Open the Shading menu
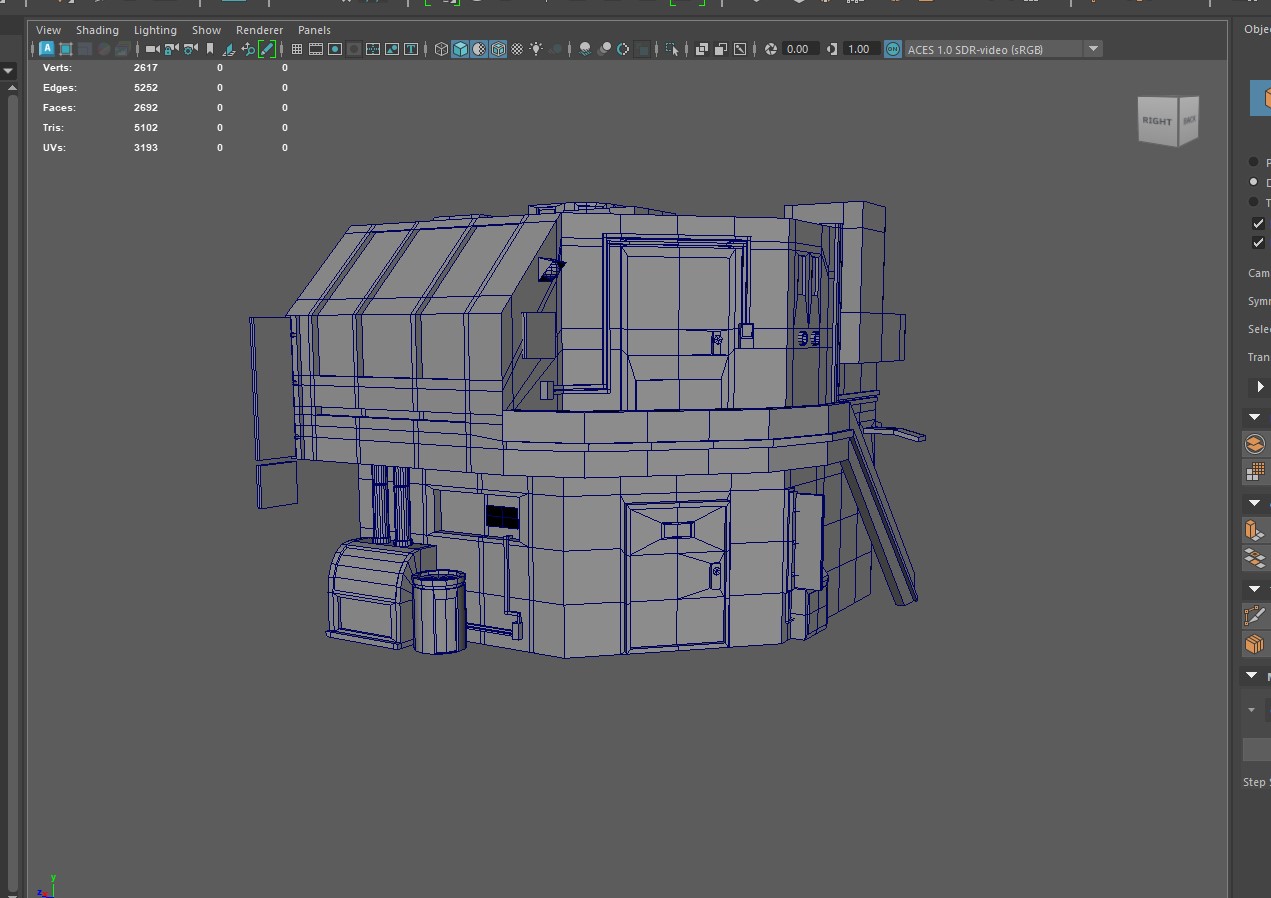 [97, 30]
